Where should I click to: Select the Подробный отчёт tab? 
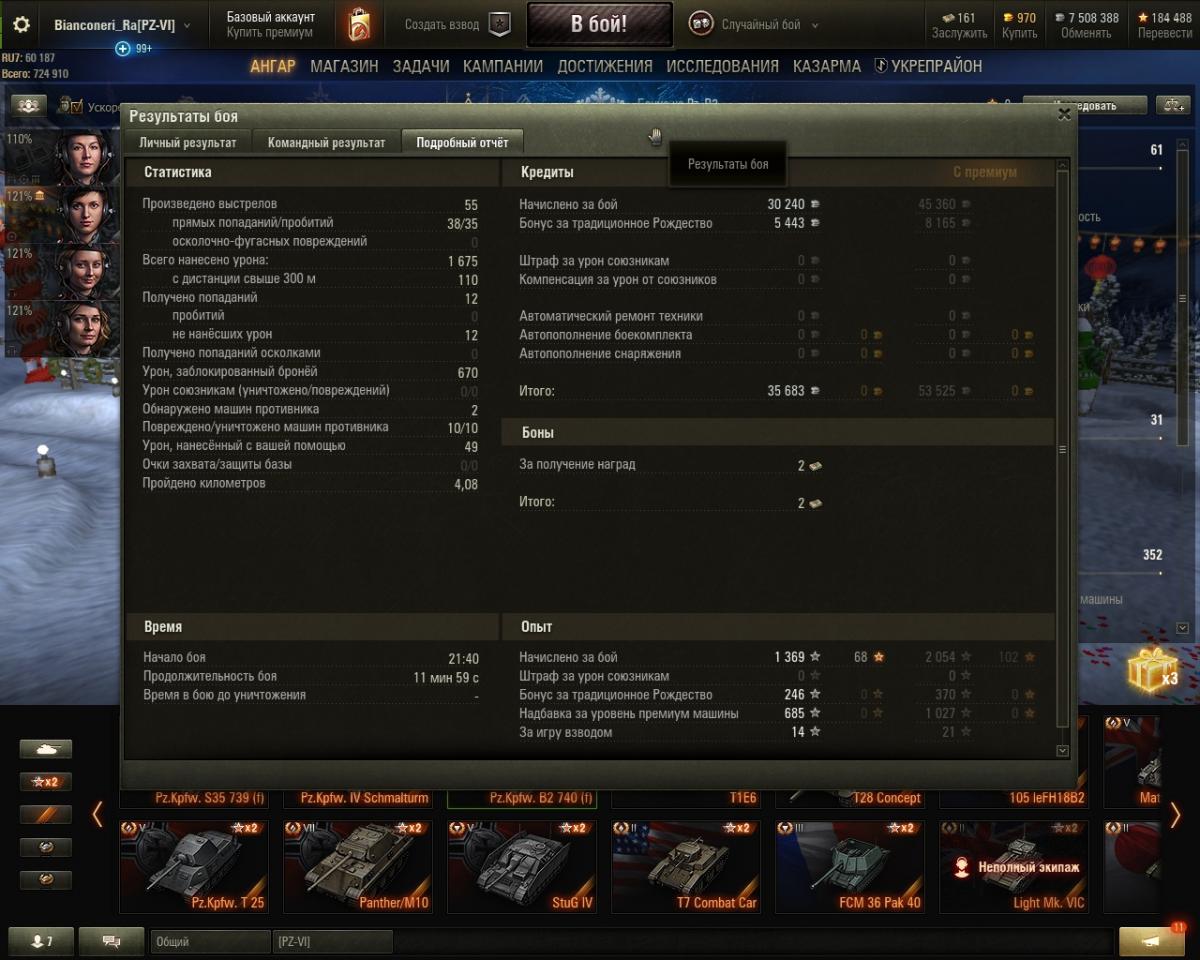[462, 143]
